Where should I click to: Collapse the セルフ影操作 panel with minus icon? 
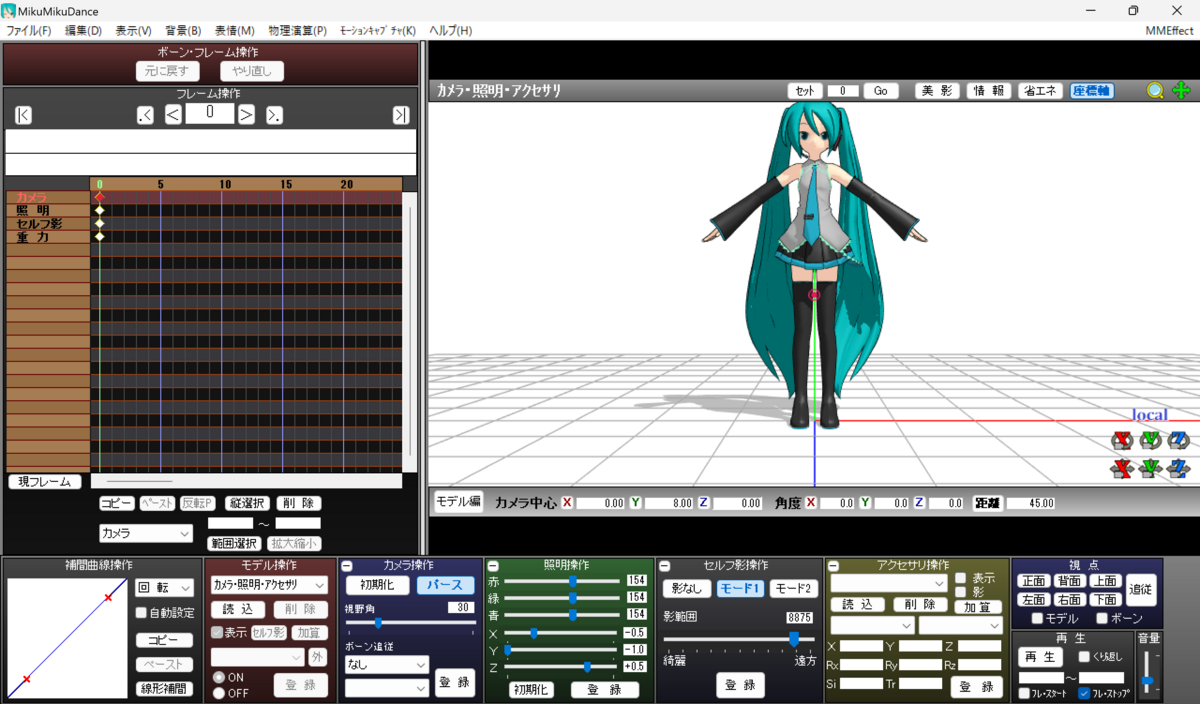[664, 566]
